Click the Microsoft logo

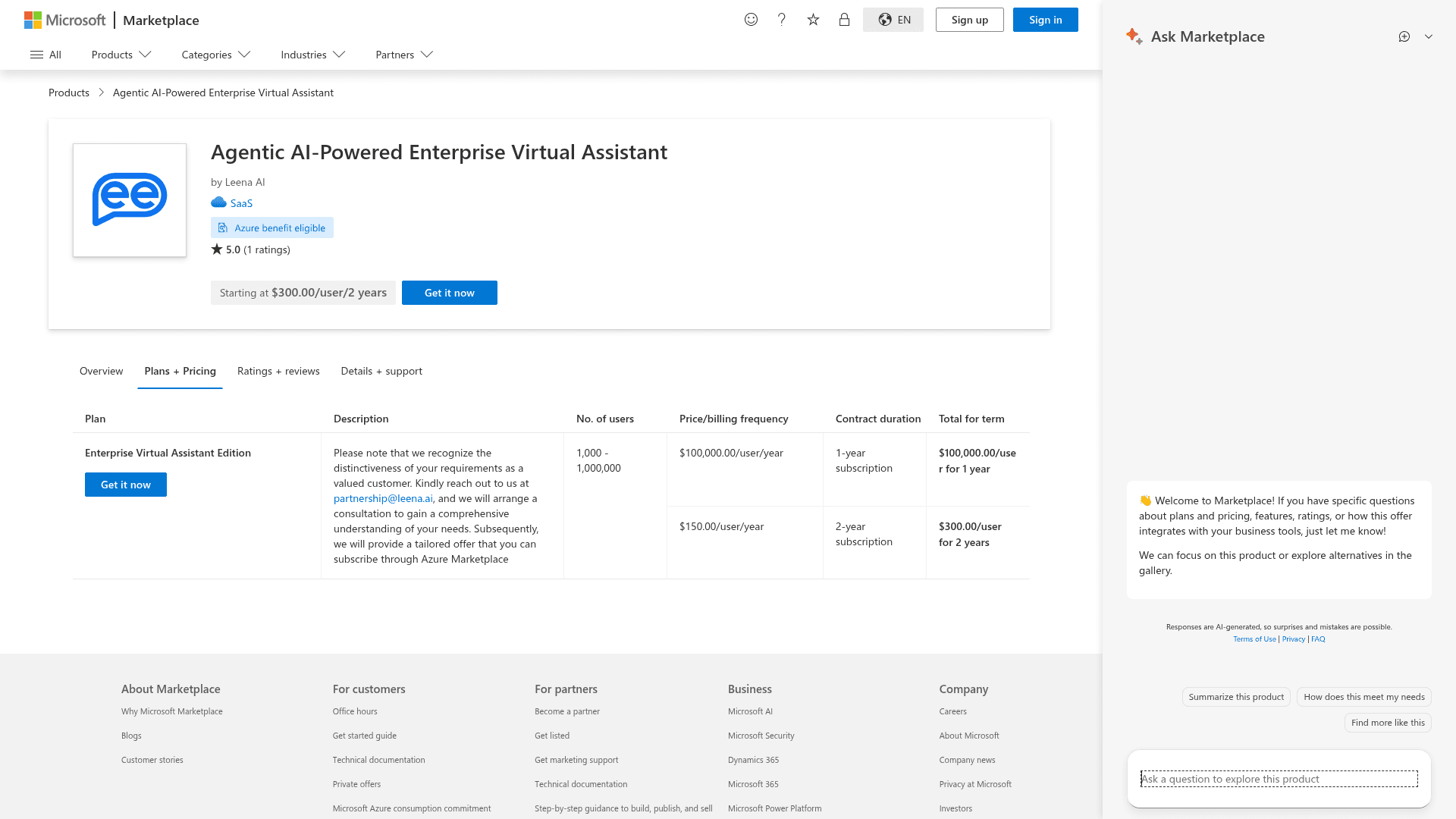(x=64, y=20)
